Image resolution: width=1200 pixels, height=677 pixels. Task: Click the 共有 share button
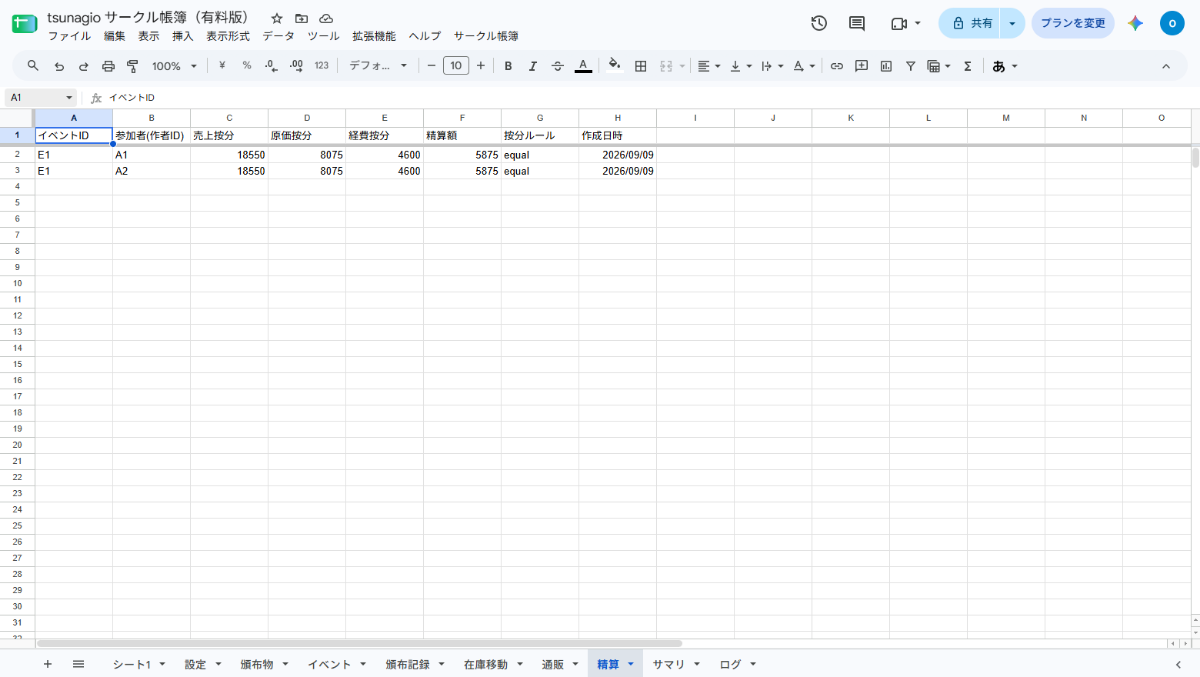(969, 23)
